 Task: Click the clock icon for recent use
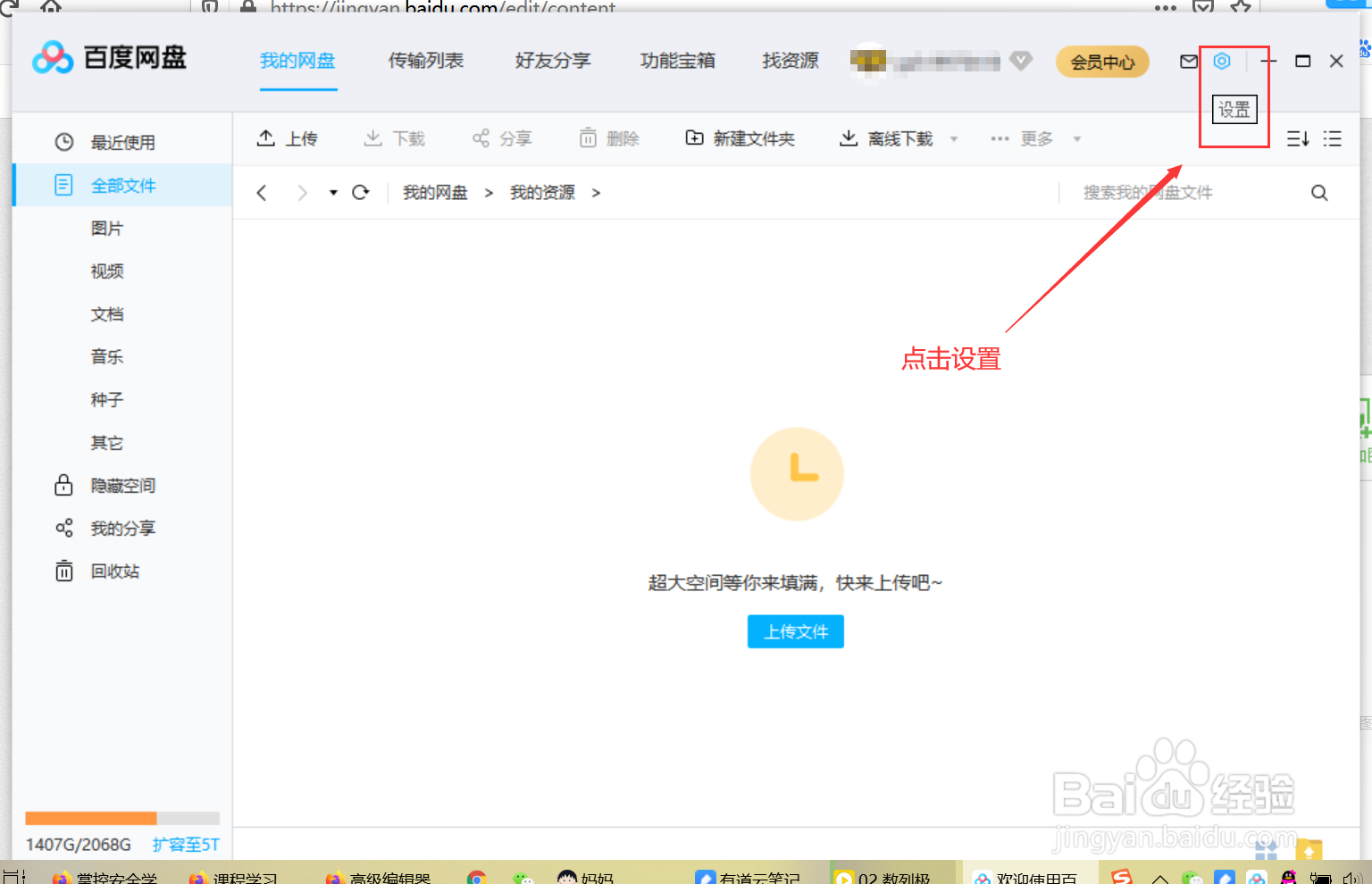coord(64,142)
